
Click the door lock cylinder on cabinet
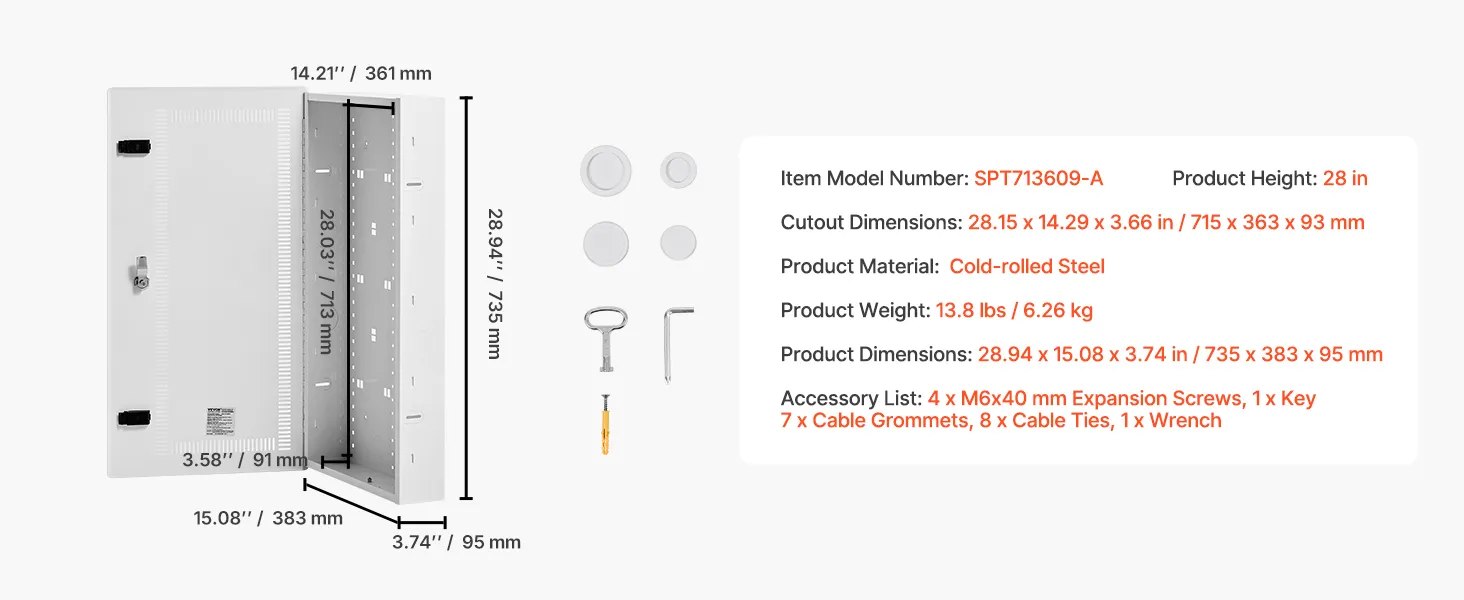click(x=140, y=272)
